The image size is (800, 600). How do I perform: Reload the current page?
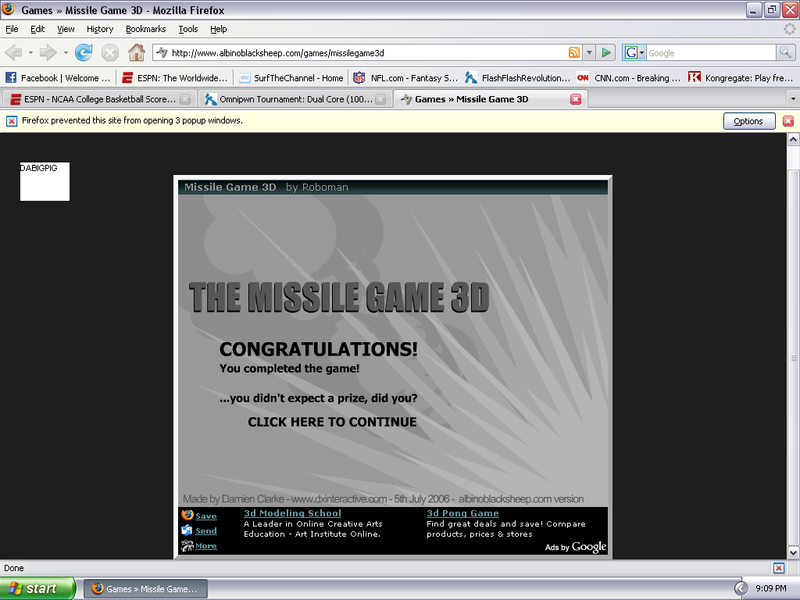[84, 52]
